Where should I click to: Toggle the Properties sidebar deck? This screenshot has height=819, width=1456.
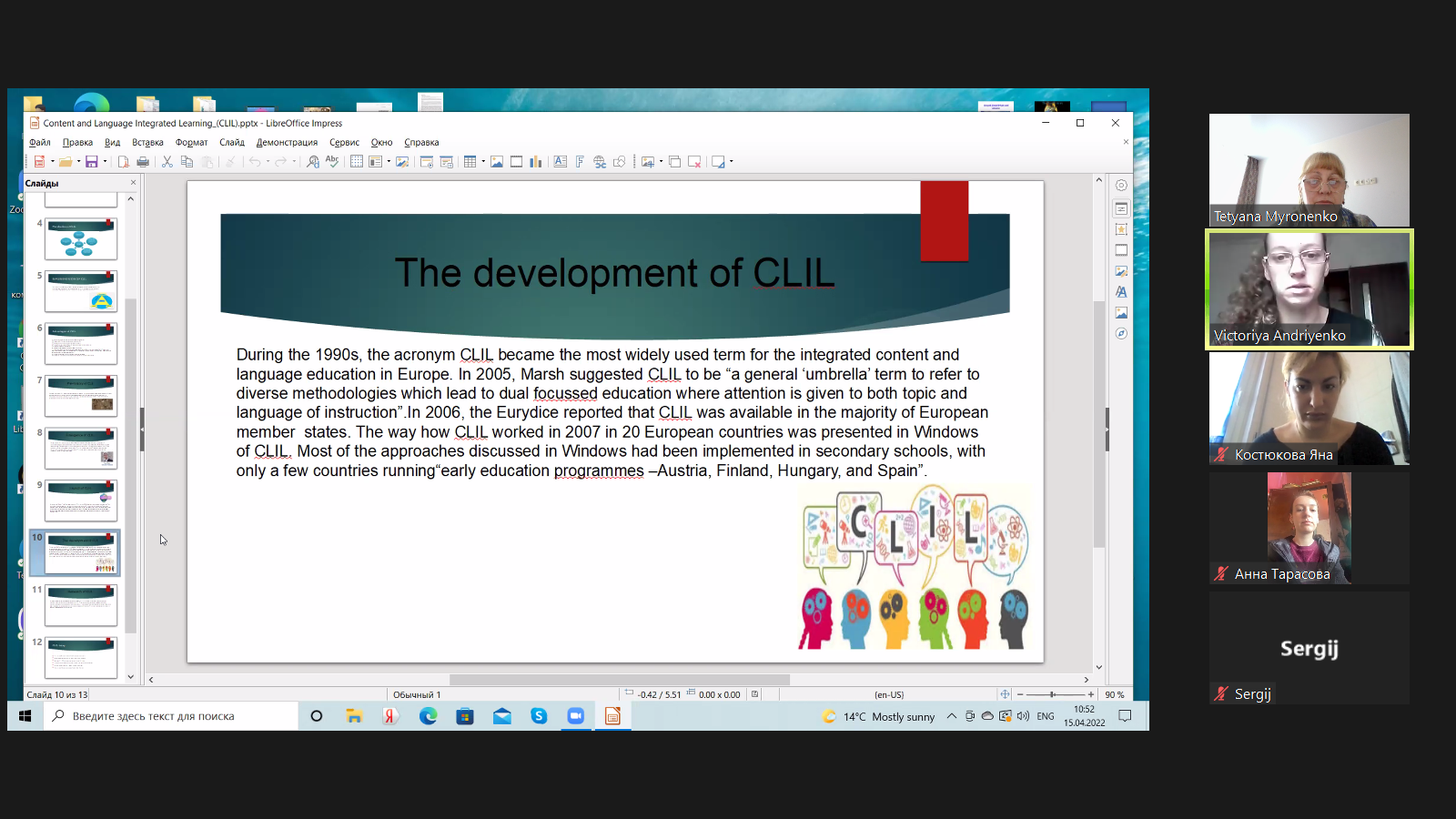(x=1121, y=208)
